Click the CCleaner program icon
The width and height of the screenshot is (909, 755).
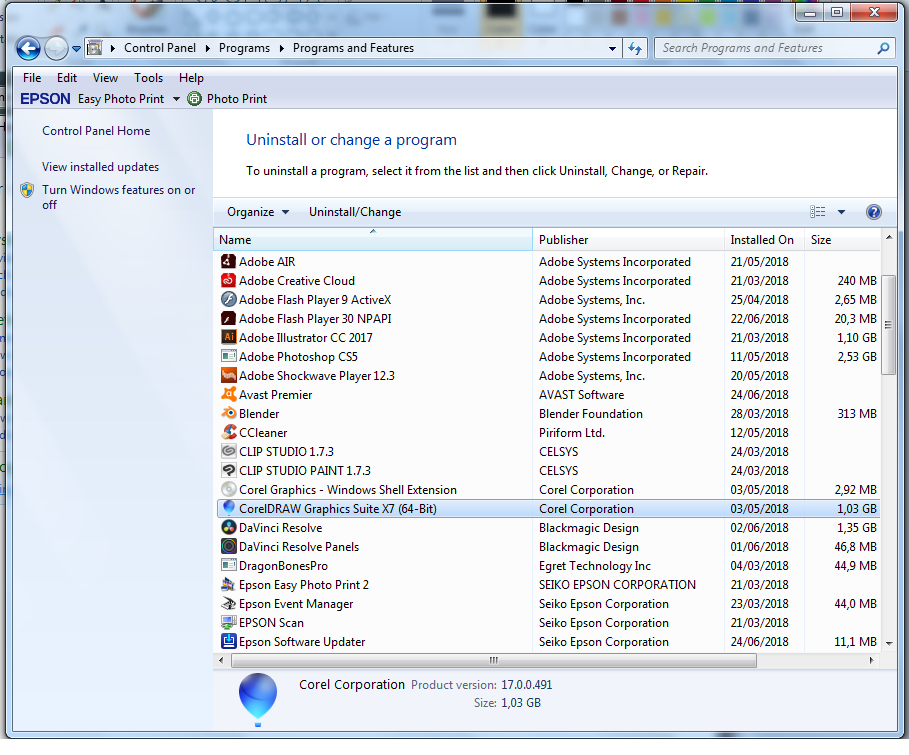(x=228, y=433)
